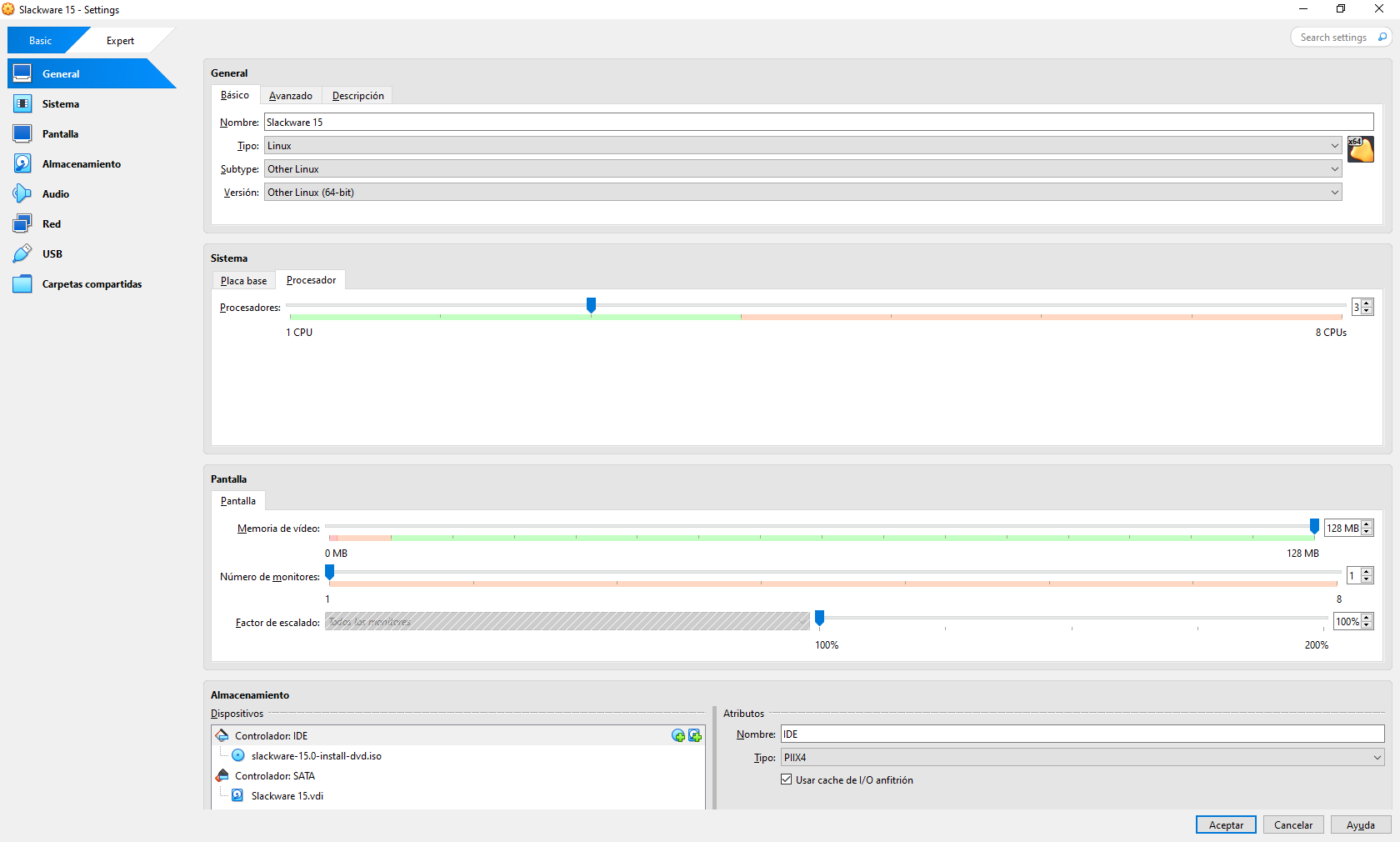Open Carpetas compartidas folder icon
This screenshot has height=842, width=1400.
click(22, 283)
